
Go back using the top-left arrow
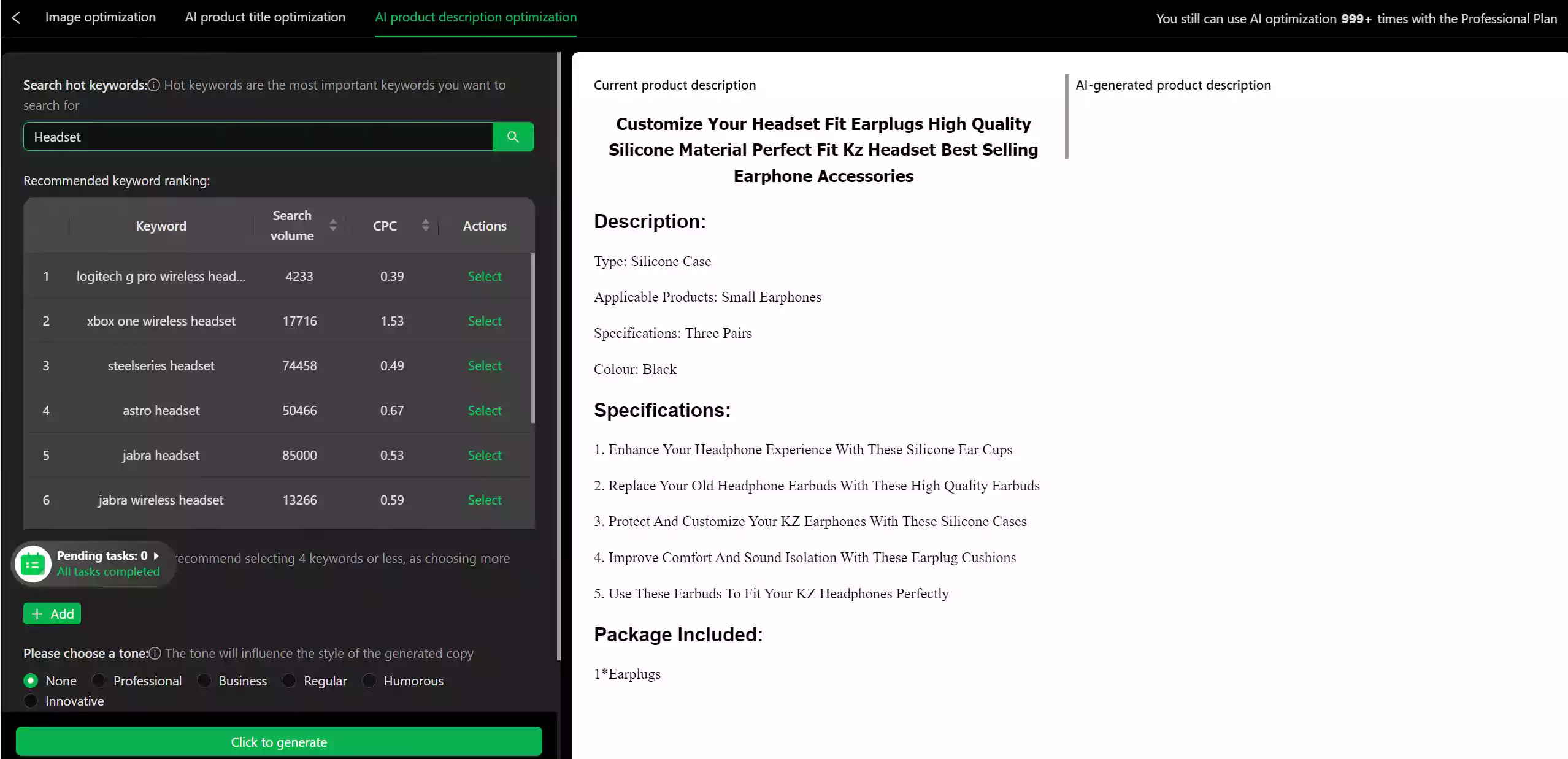tap(16, 18)
